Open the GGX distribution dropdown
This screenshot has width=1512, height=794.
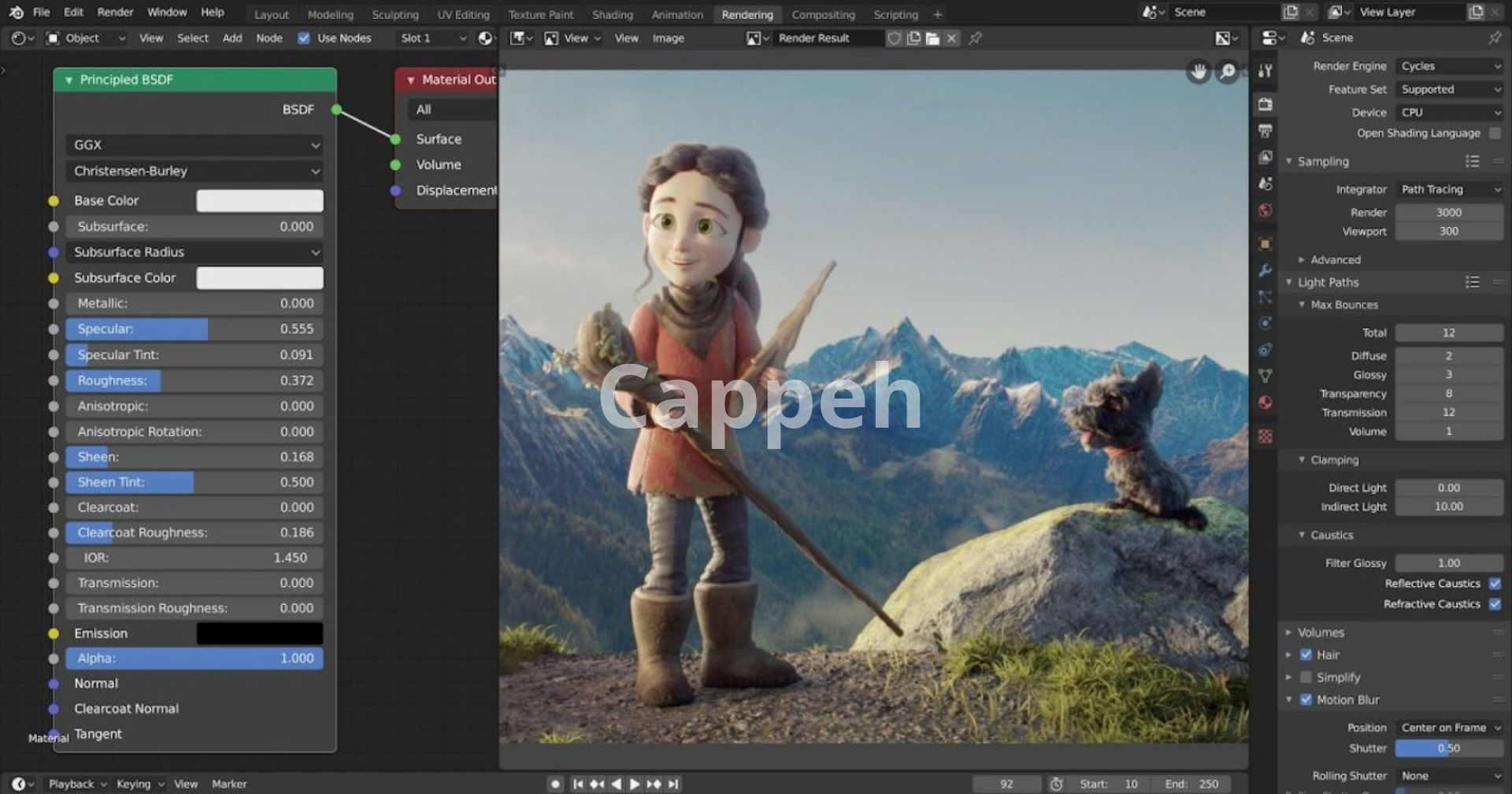[195, 145]
